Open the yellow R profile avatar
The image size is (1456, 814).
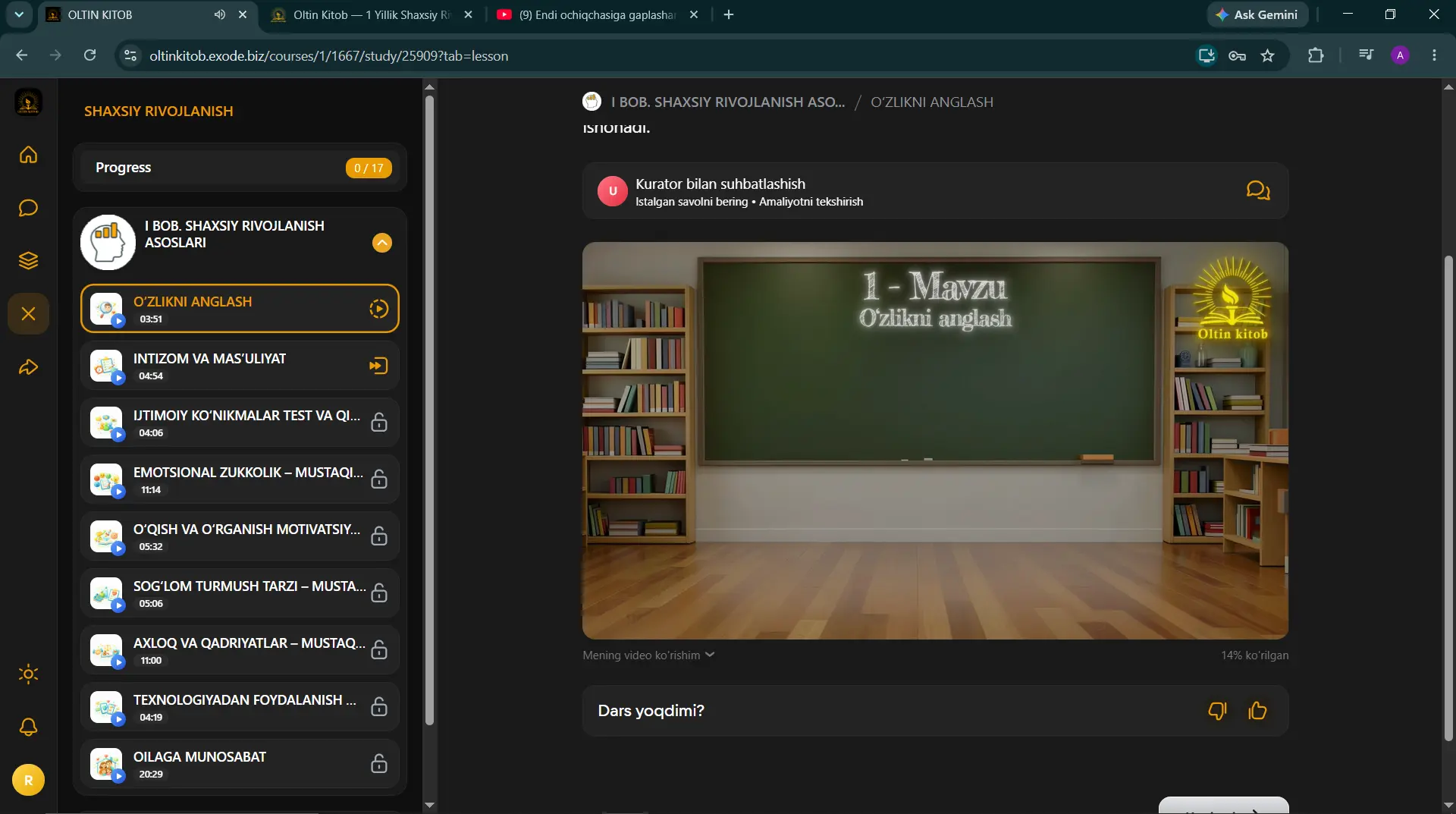coord(28,780)
